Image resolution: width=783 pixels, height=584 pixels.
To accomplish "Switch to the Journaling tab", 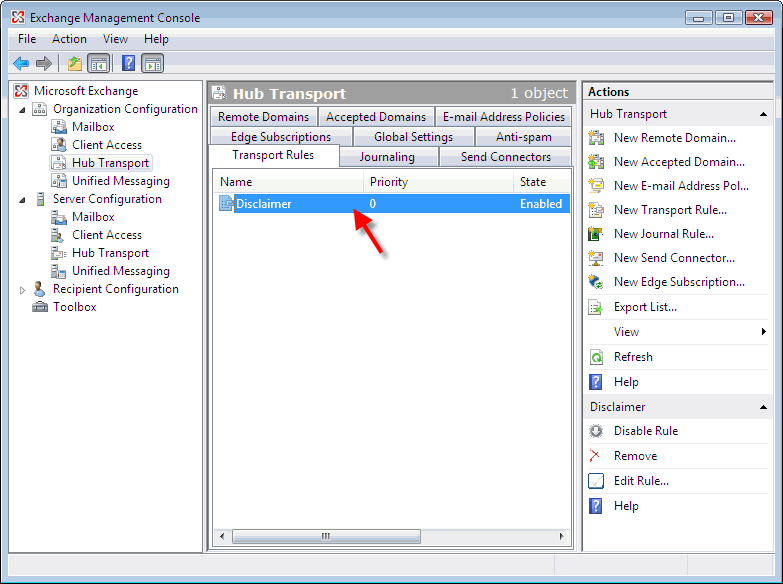I will [x=387, y=156].
